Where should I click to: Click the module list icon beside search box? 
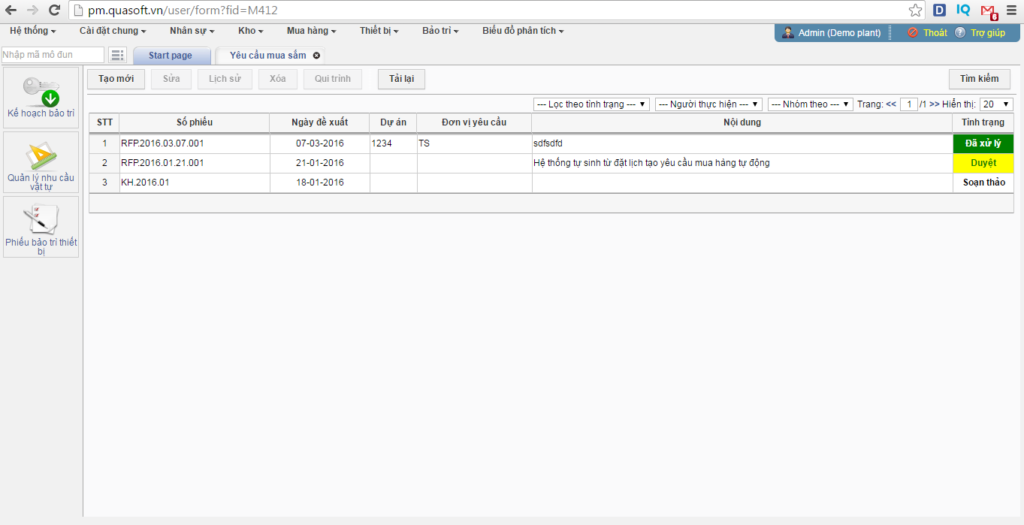(x=118, y=55)
